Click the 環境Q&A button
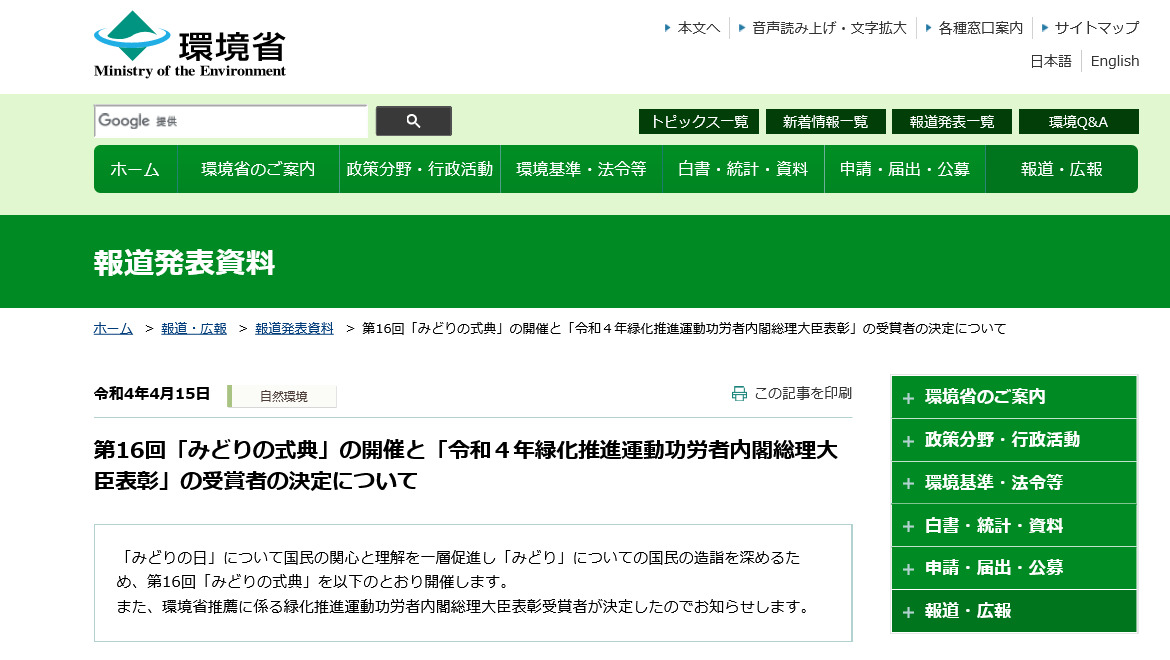The width and height of the screenshot is (1170, 660). tap(1078, 121)
